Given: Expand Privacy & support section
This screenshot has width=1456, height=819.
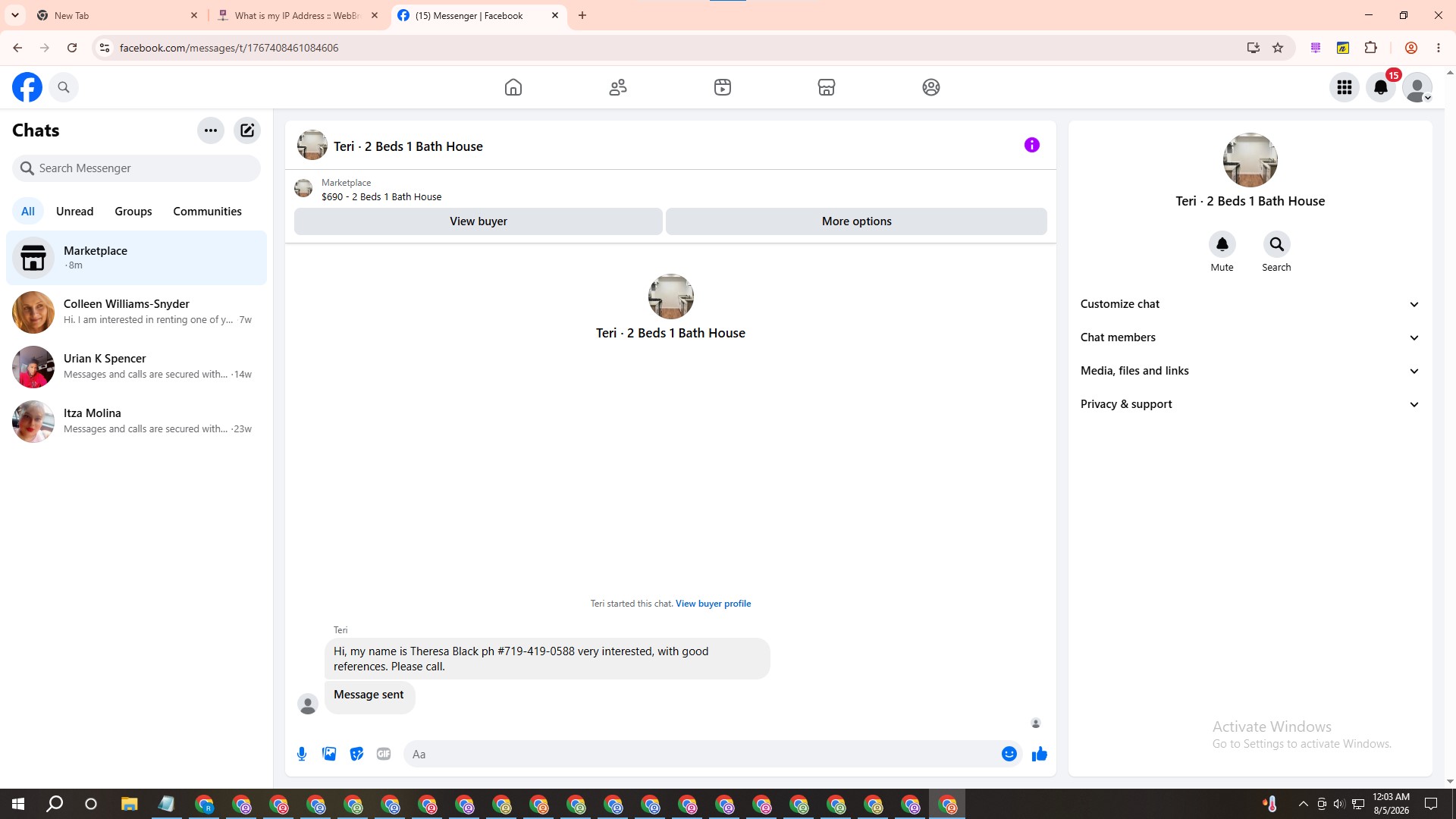Looking at the screenshot, I should coord(1250,404).
